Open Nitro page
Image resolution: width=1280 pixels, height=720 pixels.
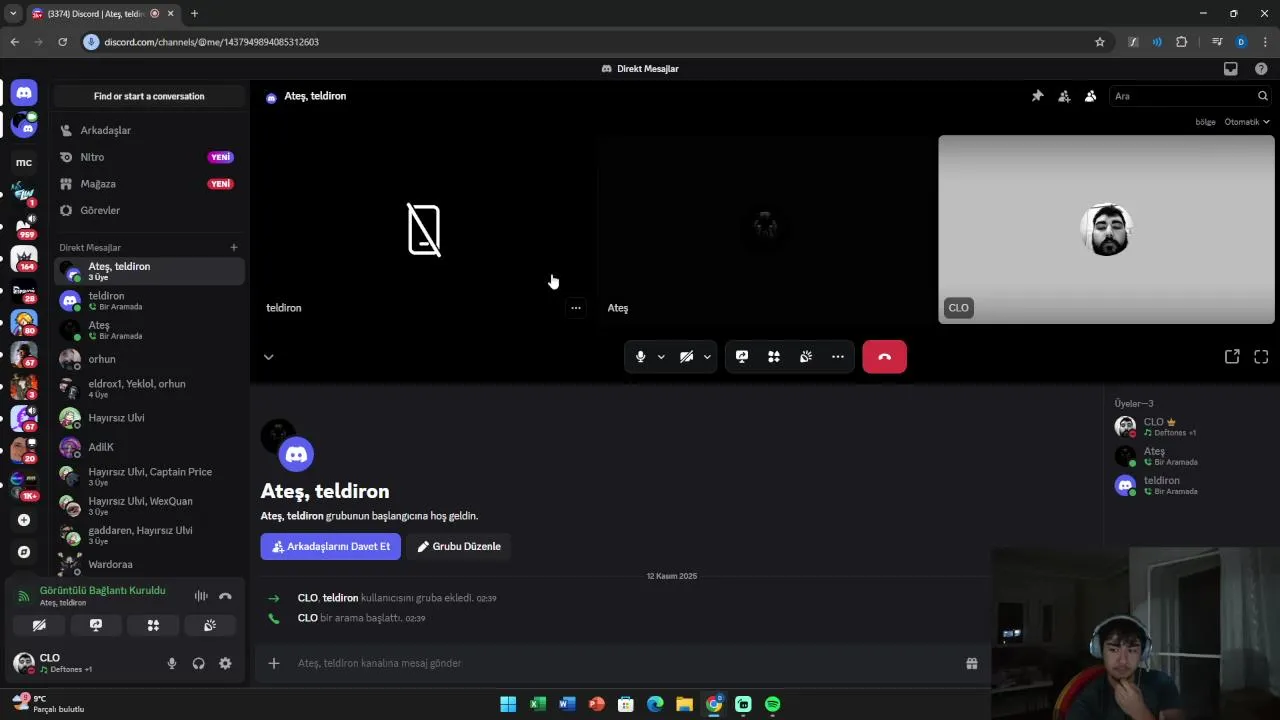149,157
